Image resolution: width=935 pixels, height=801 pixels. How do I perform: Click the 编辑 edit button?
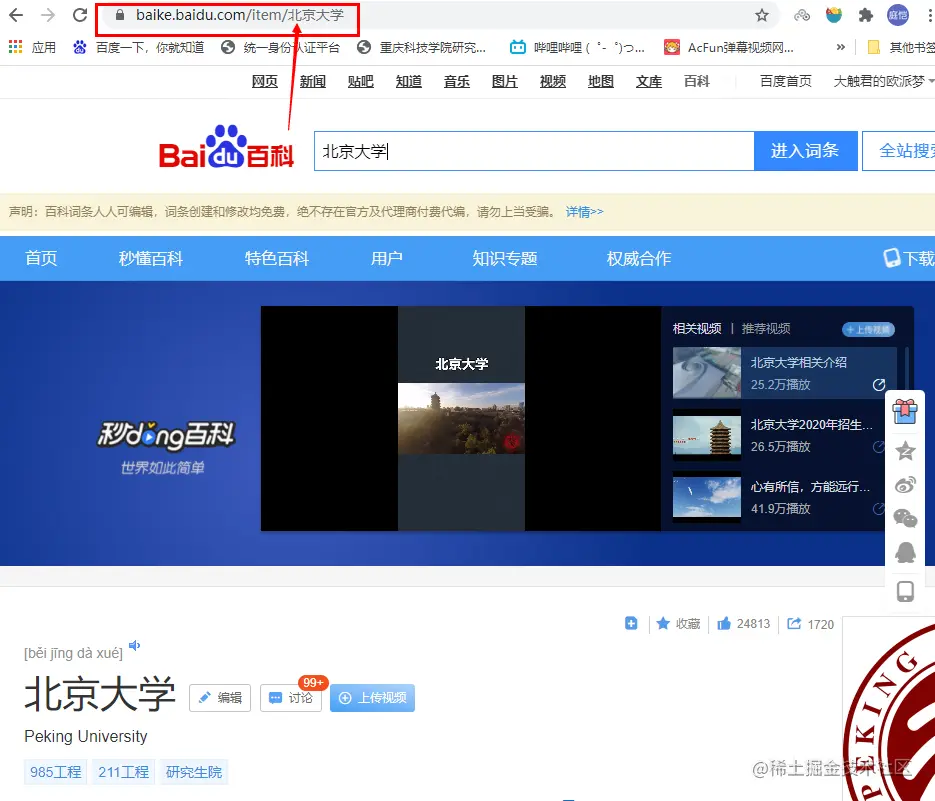pyautogui.click(x=220, y=698)
